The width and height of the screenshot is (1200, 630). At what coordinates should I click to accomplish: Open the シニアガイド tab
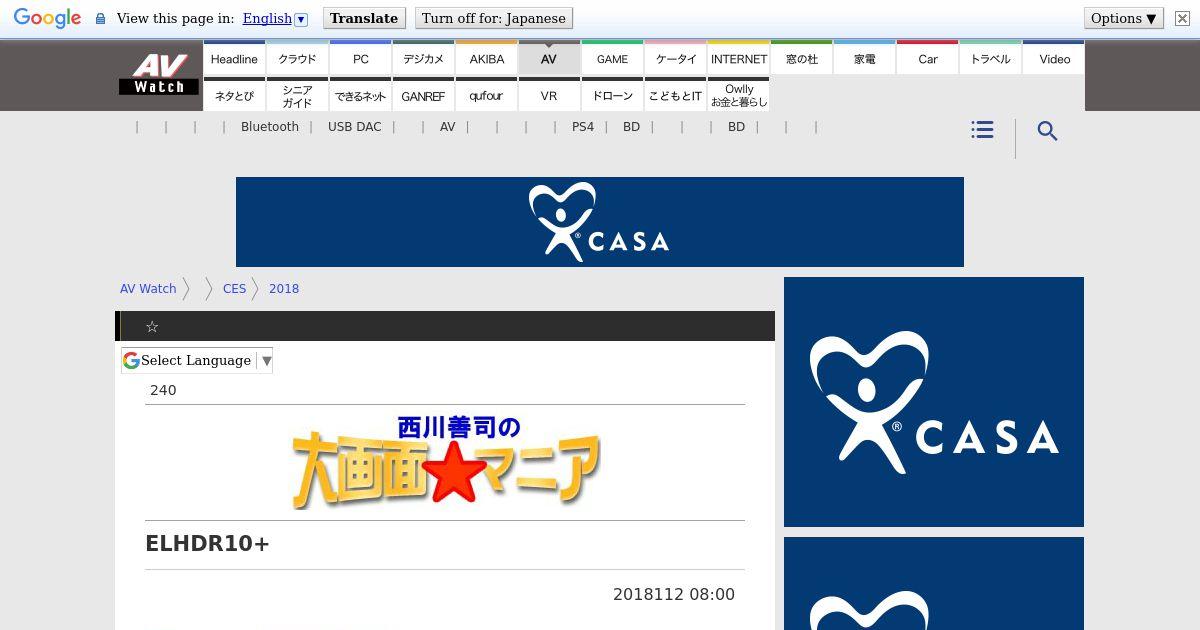[297, 95]
